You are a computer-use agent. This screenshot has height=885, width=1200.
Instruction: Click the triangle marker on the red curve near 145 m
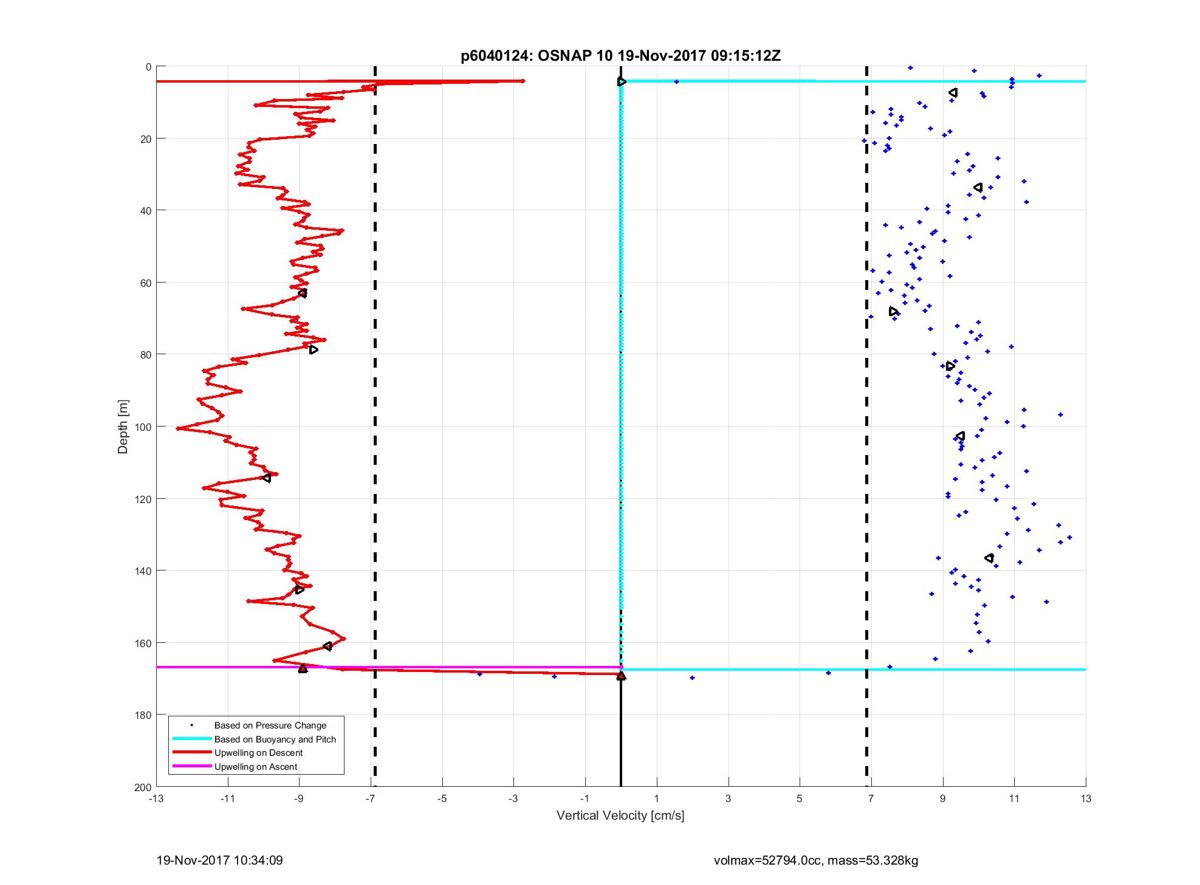tap(300, 589)
